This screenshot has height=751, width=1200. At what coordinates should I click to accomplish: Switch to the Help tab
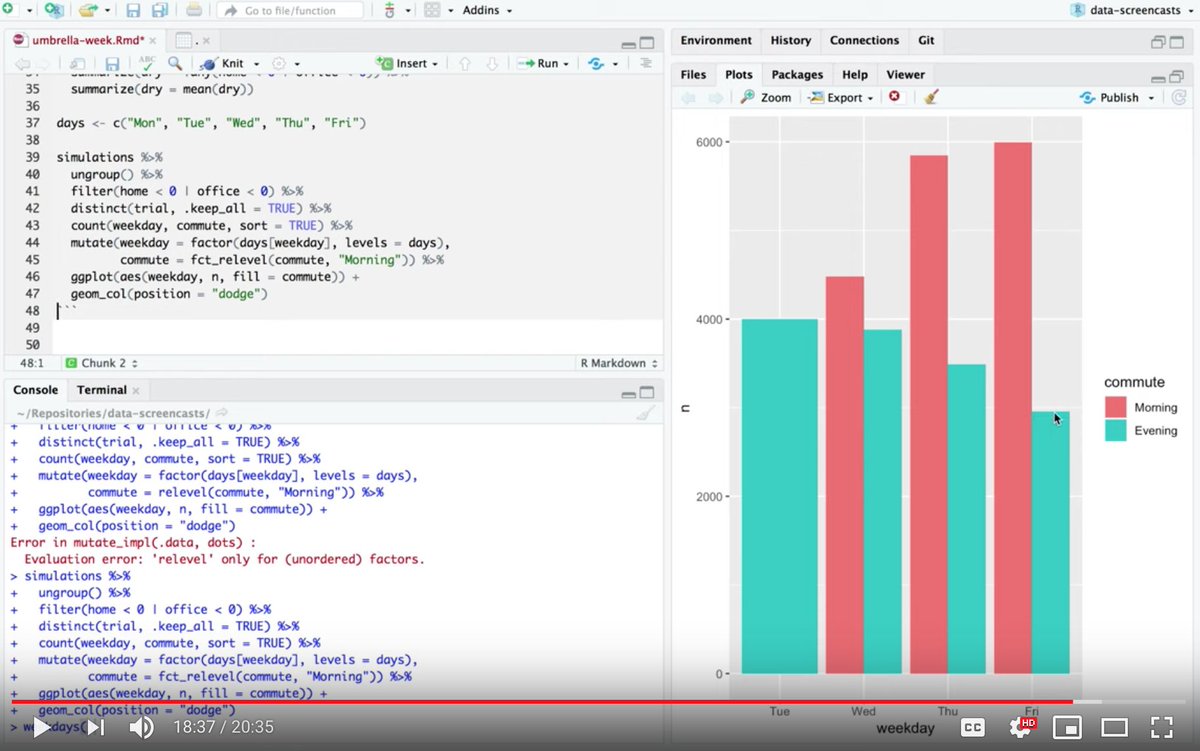tap(855, 74)
